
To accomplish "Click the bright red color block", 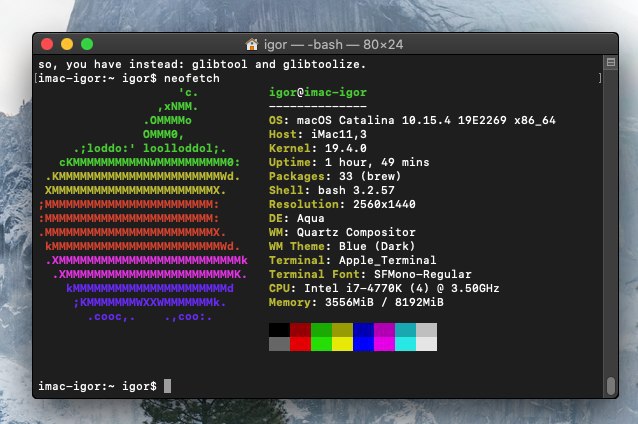I will (300, 344).
